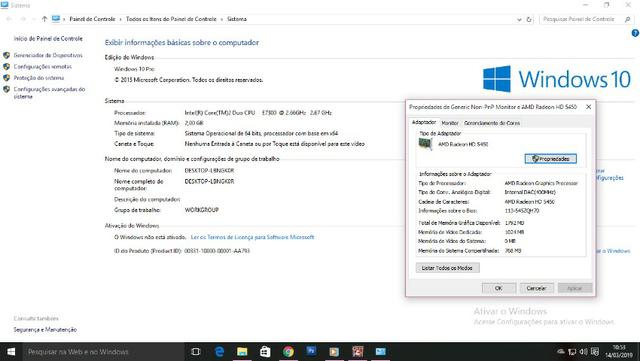The width and height of the screenshot is (640, 361).
Task: Open Segurança e Manutenção link
Action: [45, 330]
